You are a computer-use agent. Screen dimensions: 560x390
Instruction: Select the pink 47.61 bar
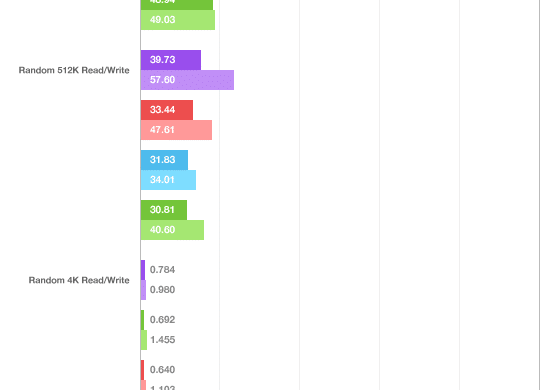(176, 130)
